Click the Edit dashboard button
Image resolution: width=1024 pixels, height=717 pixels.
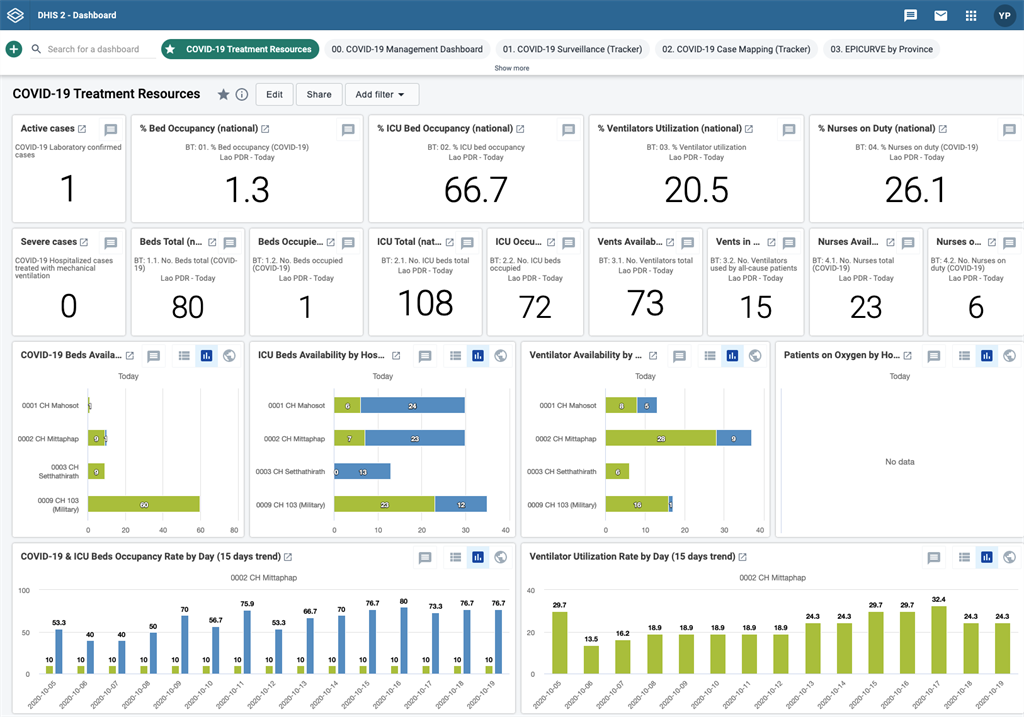274,95
